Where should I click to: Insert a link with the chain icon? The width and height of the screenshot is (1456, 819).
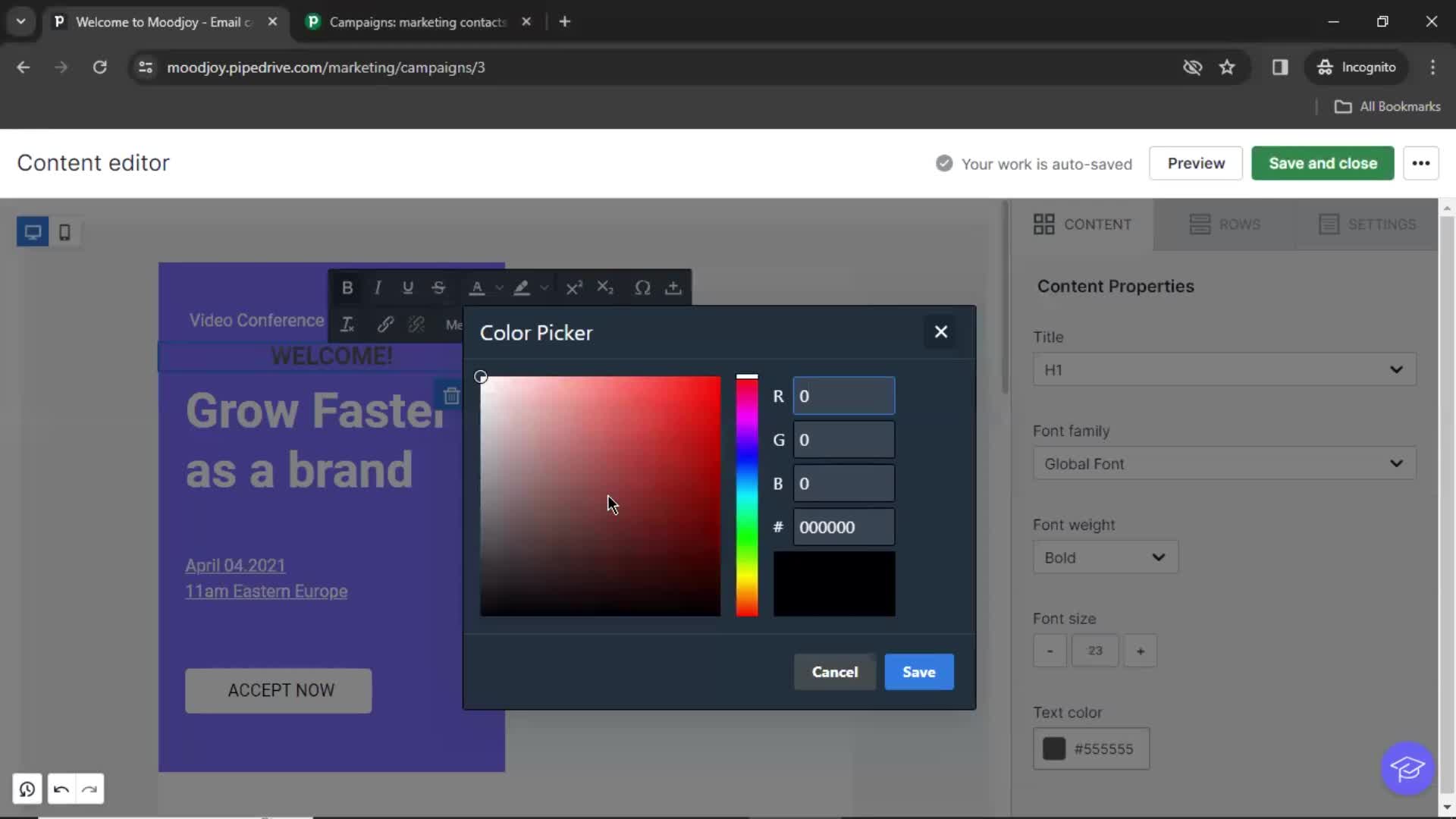(x=385, y=325)
